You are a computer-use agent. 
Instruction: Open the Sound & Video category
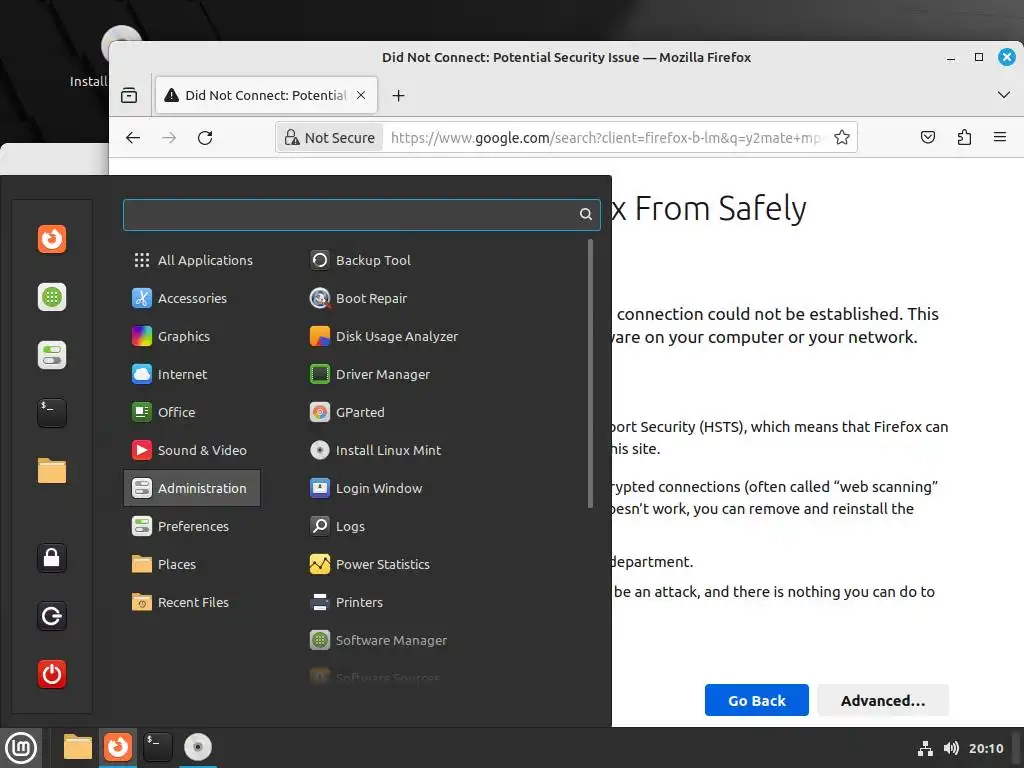192,450
